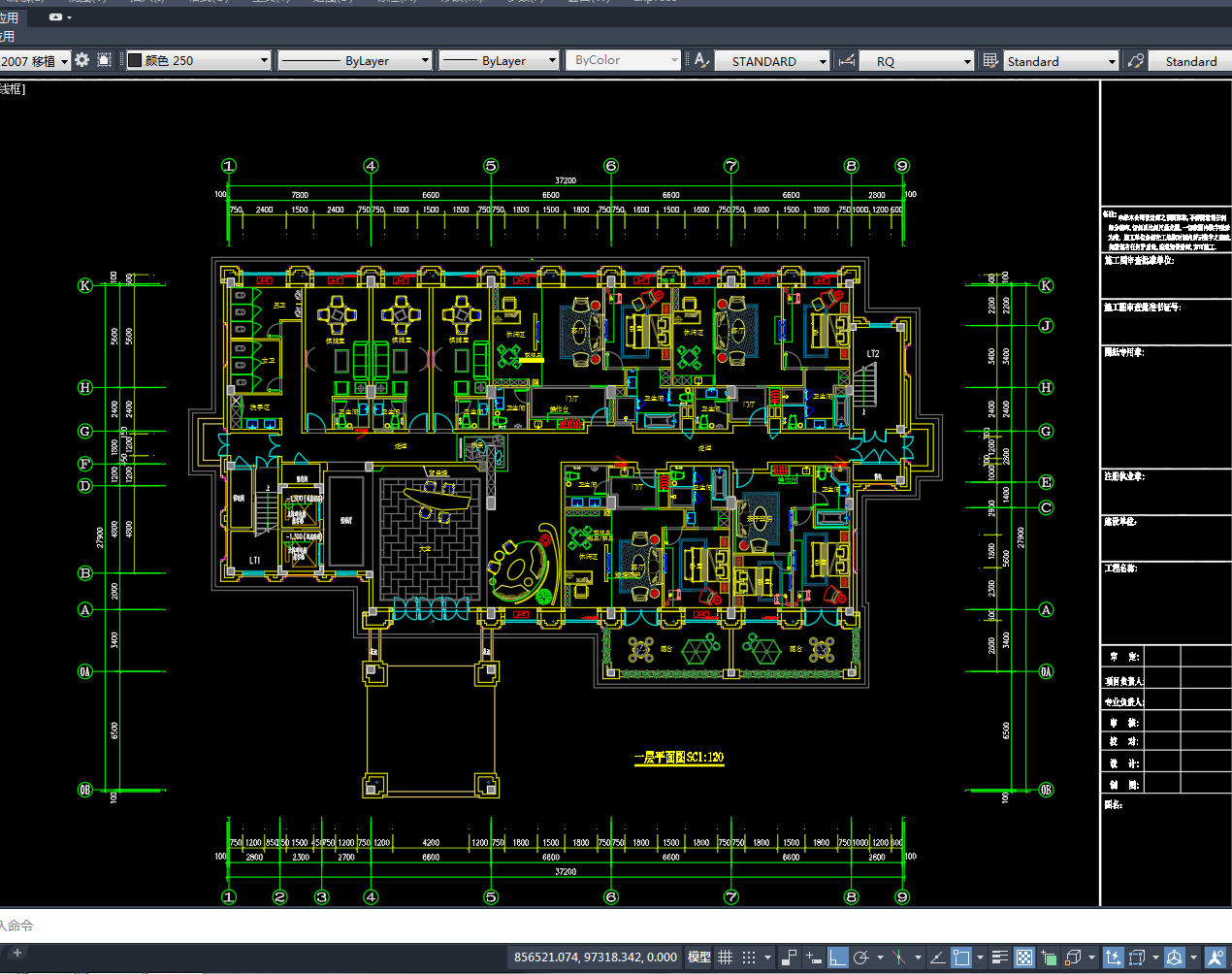Open Standard multileader style dropdown
This screenshot has width=1232, height=974.
(x=1190, y=61)
